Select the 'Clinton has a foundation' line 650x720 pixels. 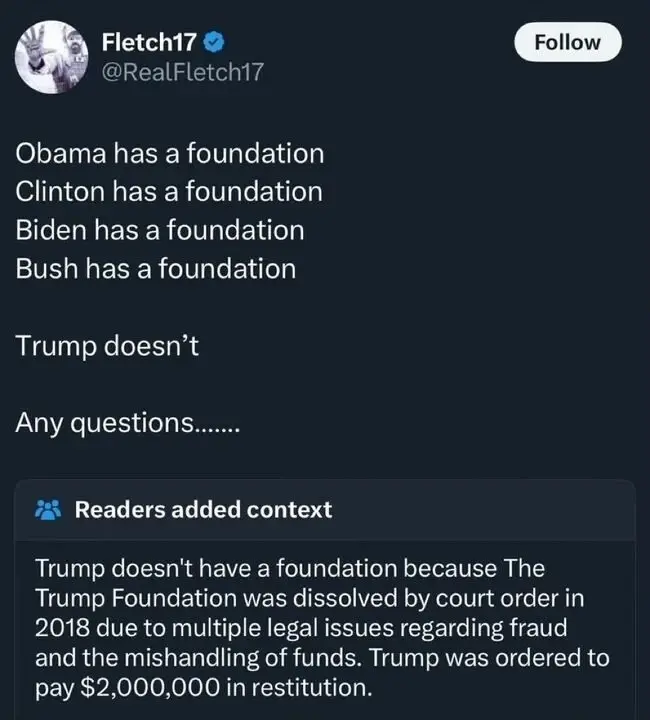(x=169, y=191)
